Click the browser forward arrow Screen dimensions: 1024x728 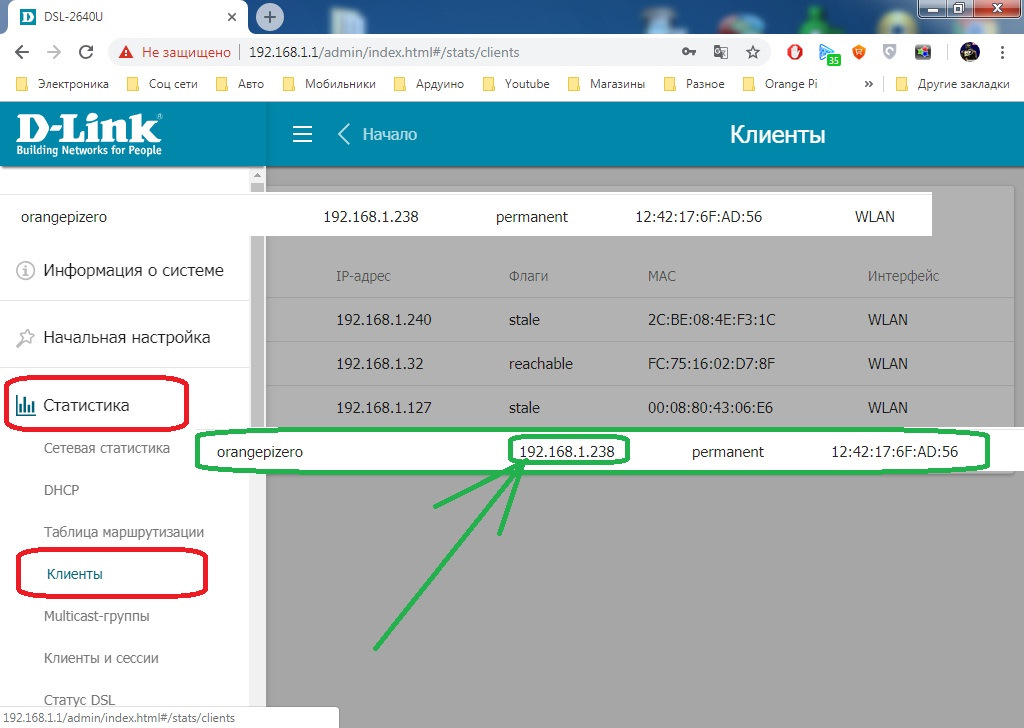(x=54, y=52)
